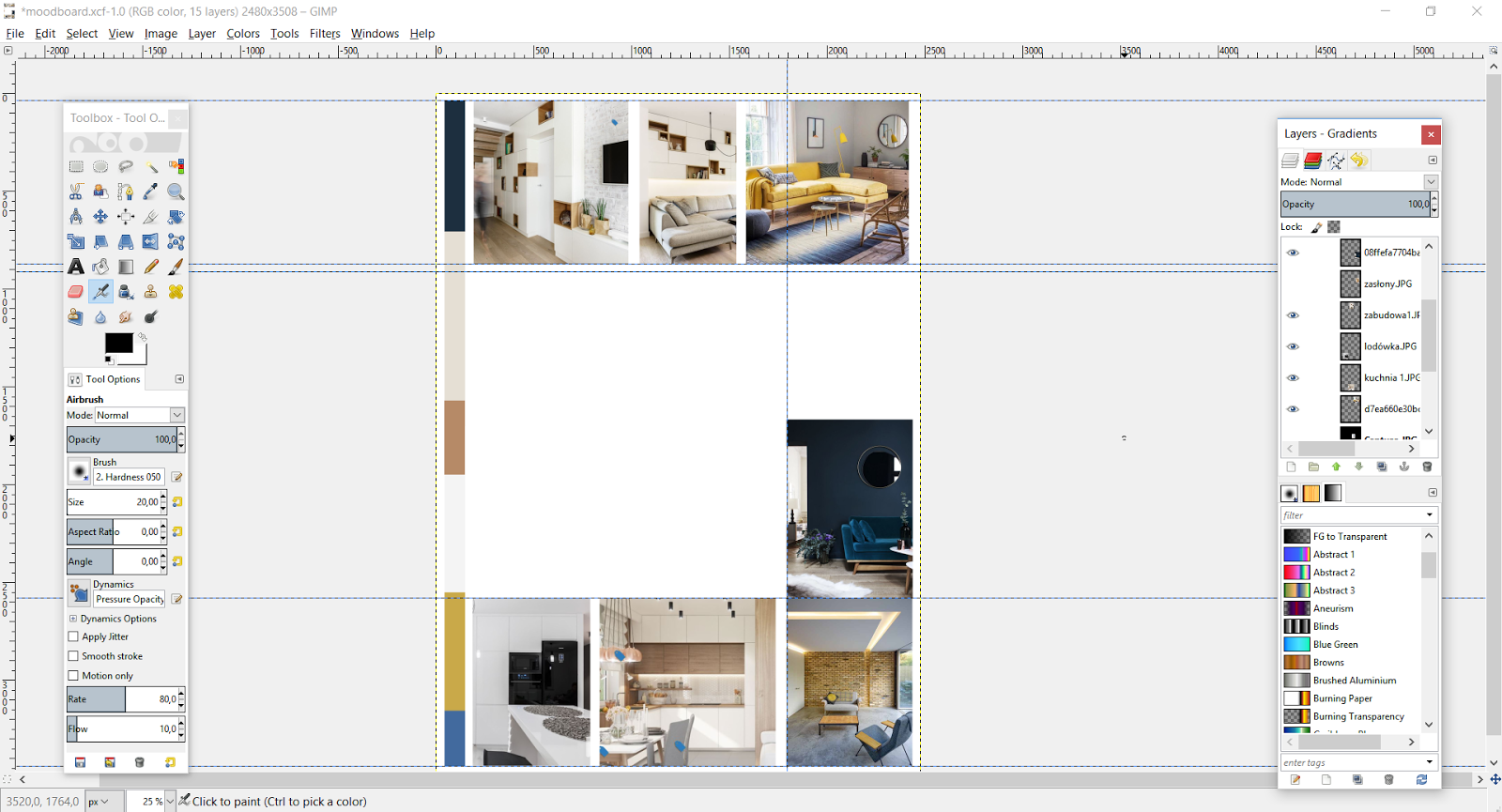Choose the Heal tool
1502x812 pixels.
(176, 292)
